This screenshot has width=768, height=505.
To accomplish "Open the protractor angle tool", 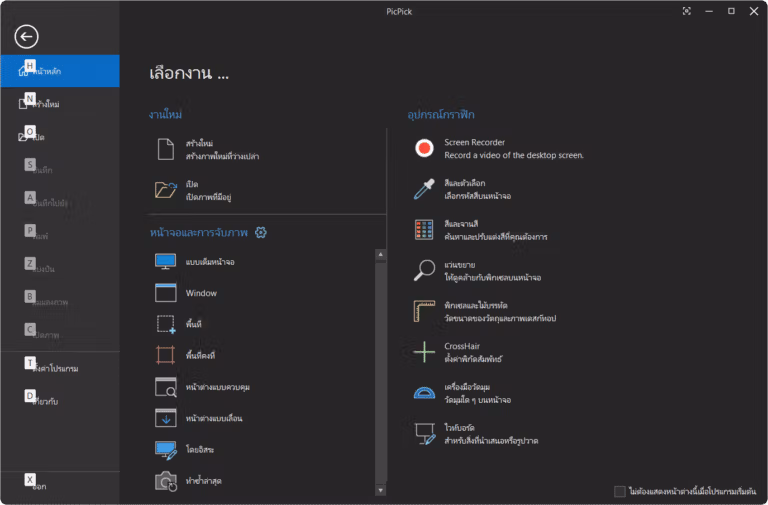I will (x=462, y=393).
